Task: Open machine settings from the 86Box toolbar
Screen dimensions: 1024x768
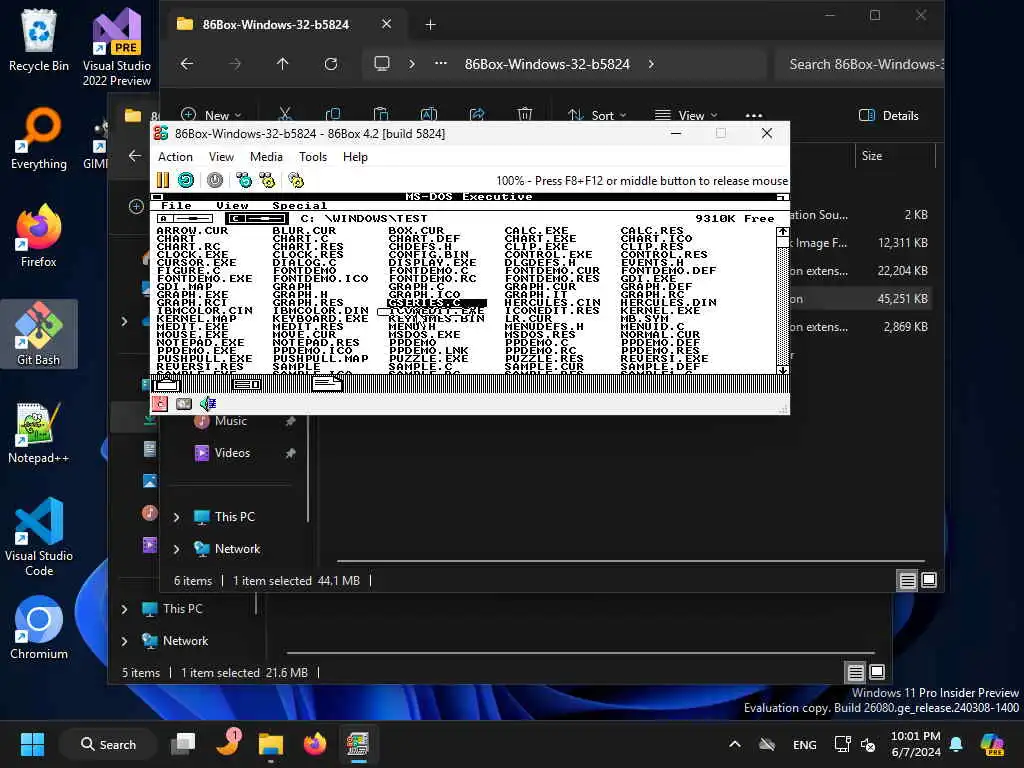Action: tap(296, 180)
